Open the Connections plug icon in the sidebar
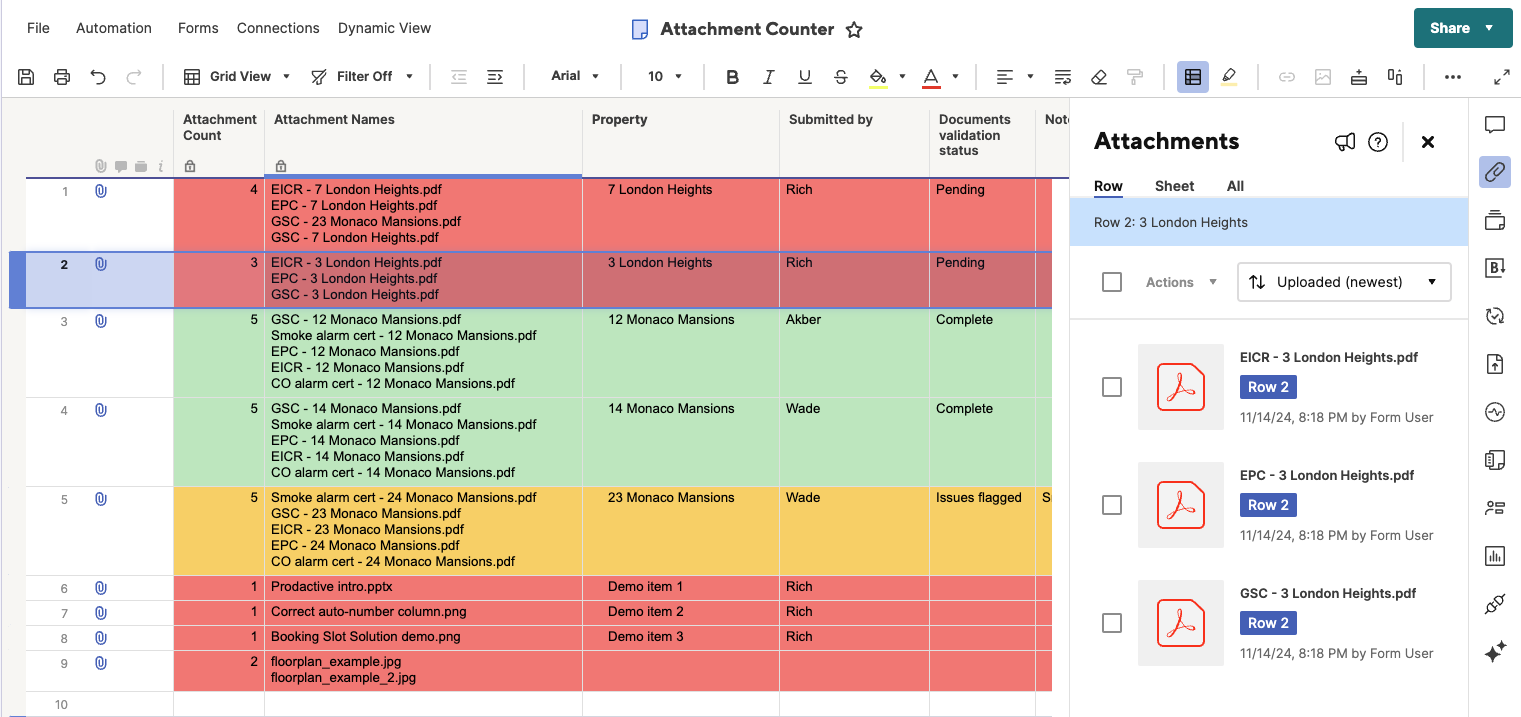Viewport: 1521px width, 717px height. [1495, 604]
